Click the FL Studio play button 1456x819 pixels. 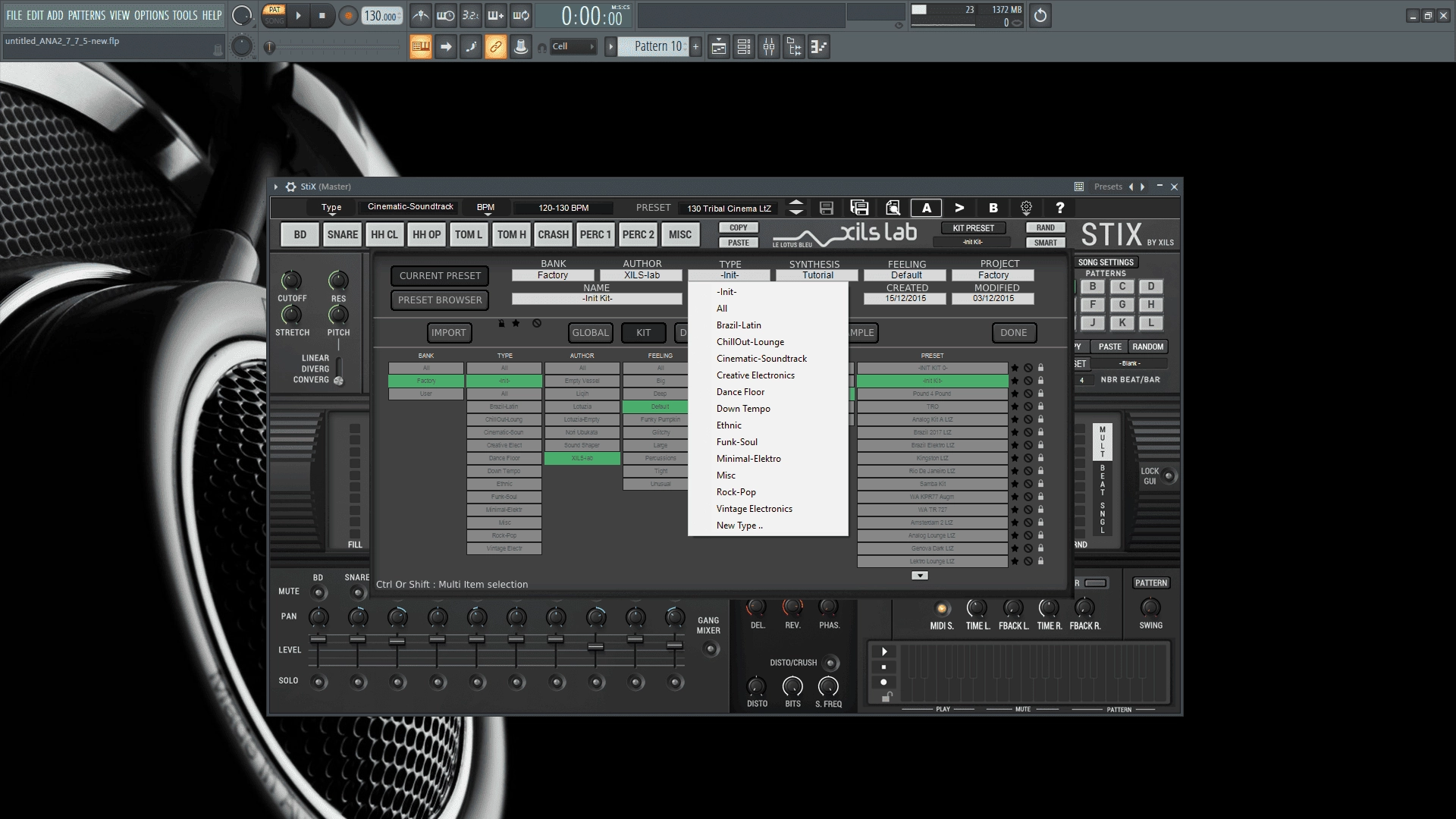pyautogui.click(x=298, y=15)
